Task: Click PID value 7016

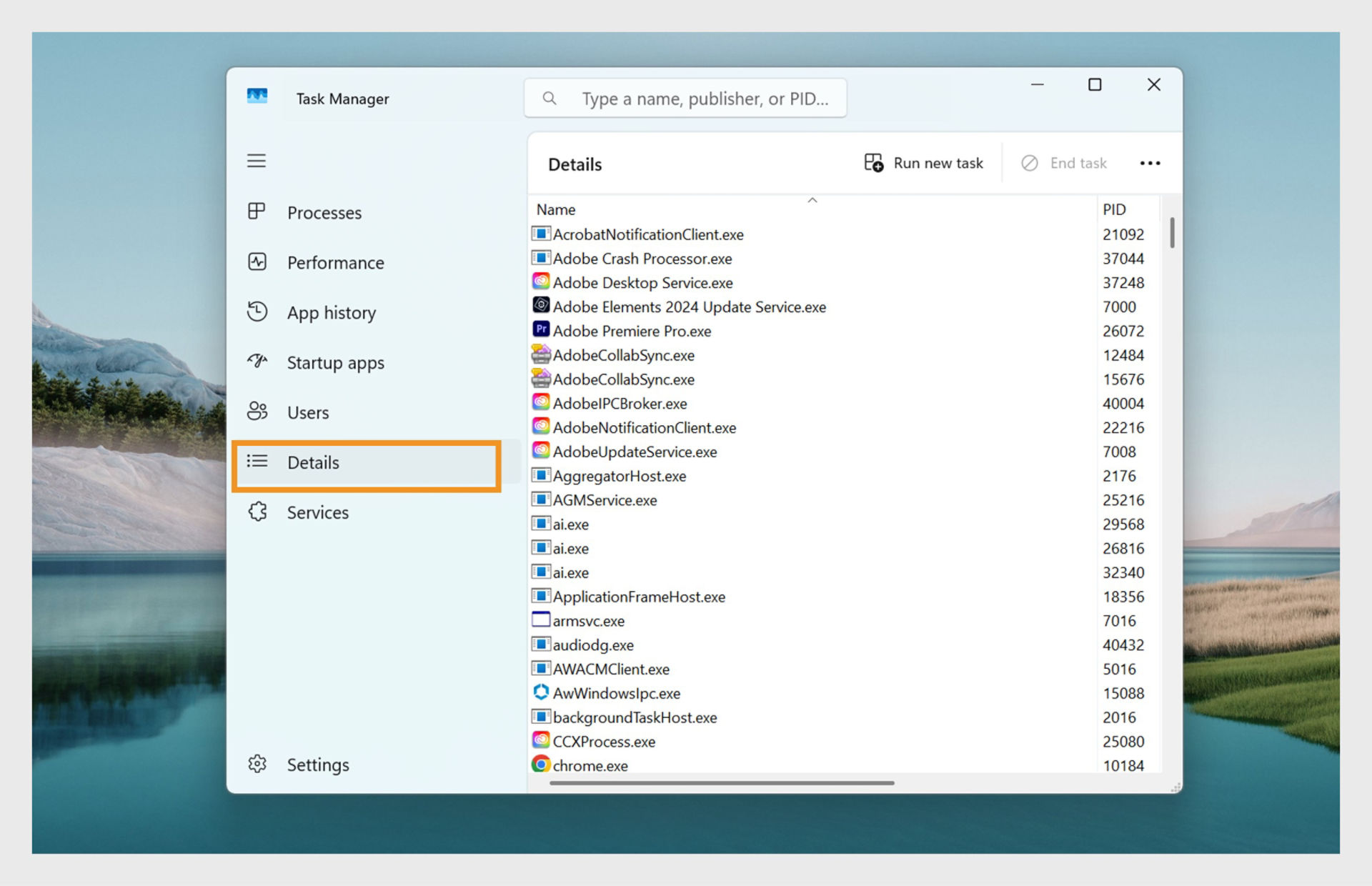Action: 1119,620
